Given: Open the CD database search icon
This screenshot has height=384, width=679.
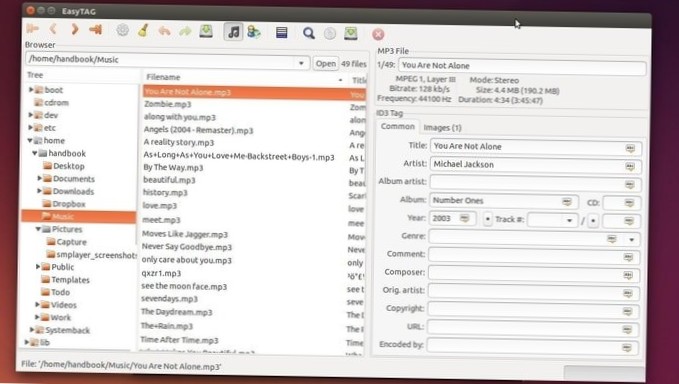Looking at the screenshot, I should (330, 33).
